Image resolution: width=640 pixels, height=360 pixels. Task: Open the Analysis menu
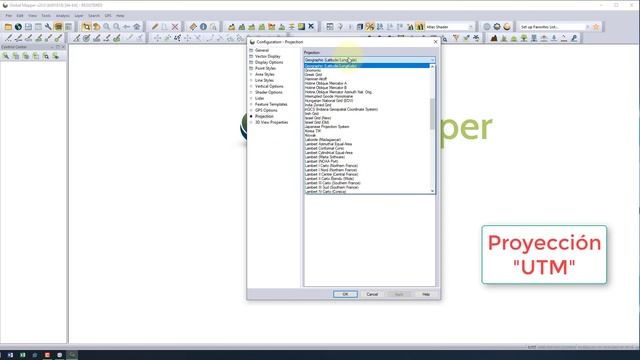(62, 16)
